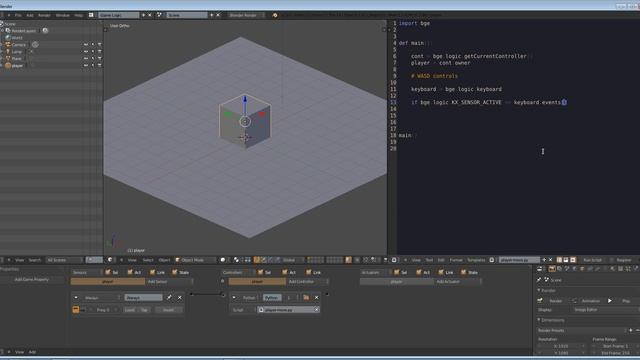Click the sensor Freq value field
The height and width of the screenshot is (360, 640).
(103, 310)
